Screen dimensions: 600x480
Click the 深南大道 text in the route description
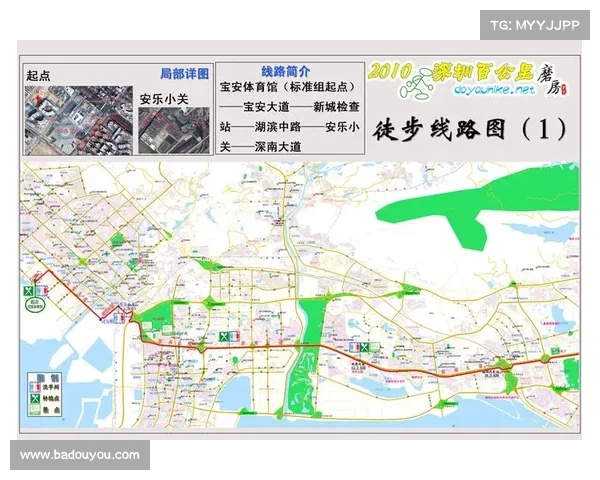click(x=278, y=147)
